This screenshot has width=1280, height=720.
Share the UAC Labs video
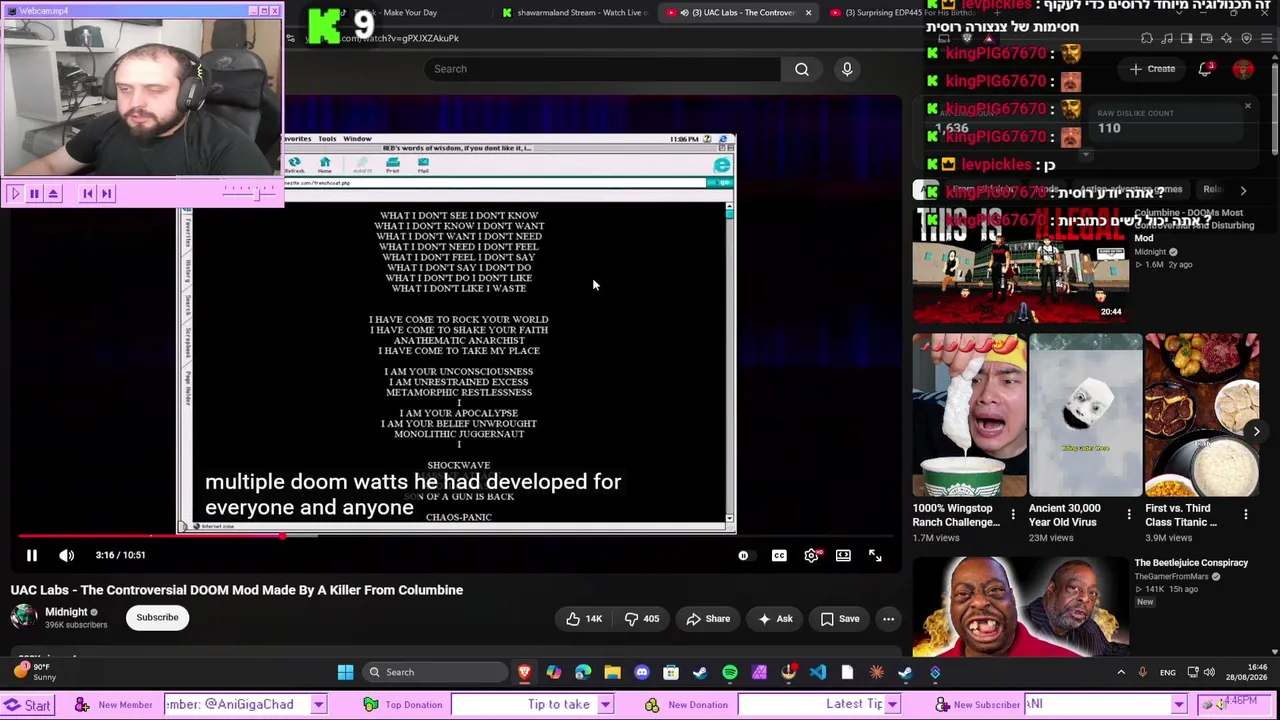tap(707, 618)
